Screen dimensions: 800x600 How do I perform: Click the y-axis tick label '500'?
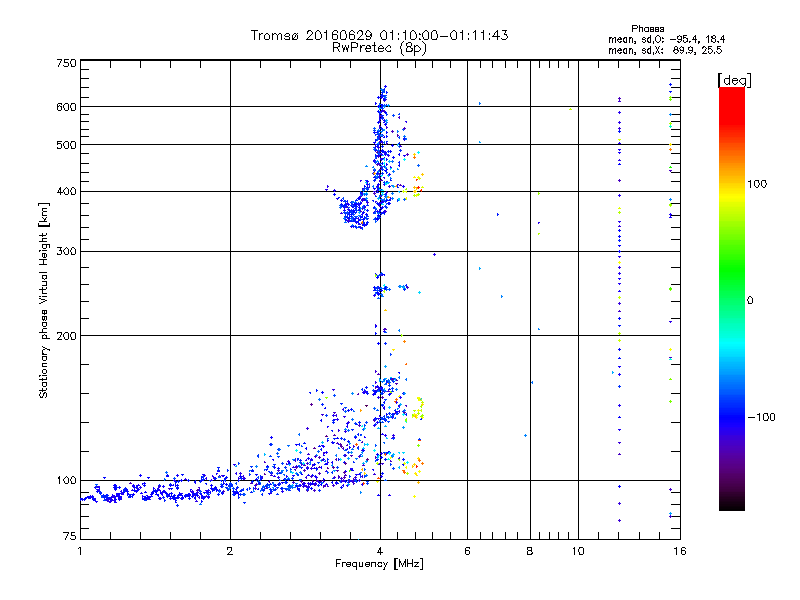click(66, 145)
